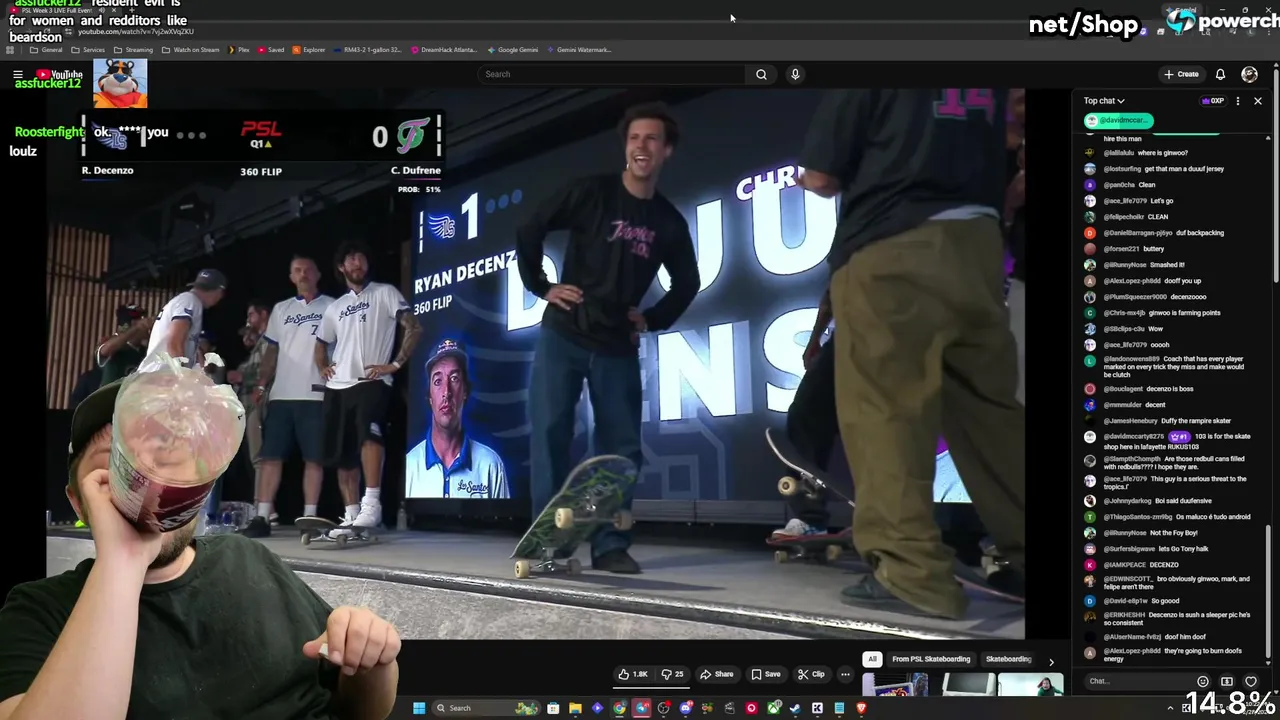Click the XP points badge in chat

tap(1213, 101)
